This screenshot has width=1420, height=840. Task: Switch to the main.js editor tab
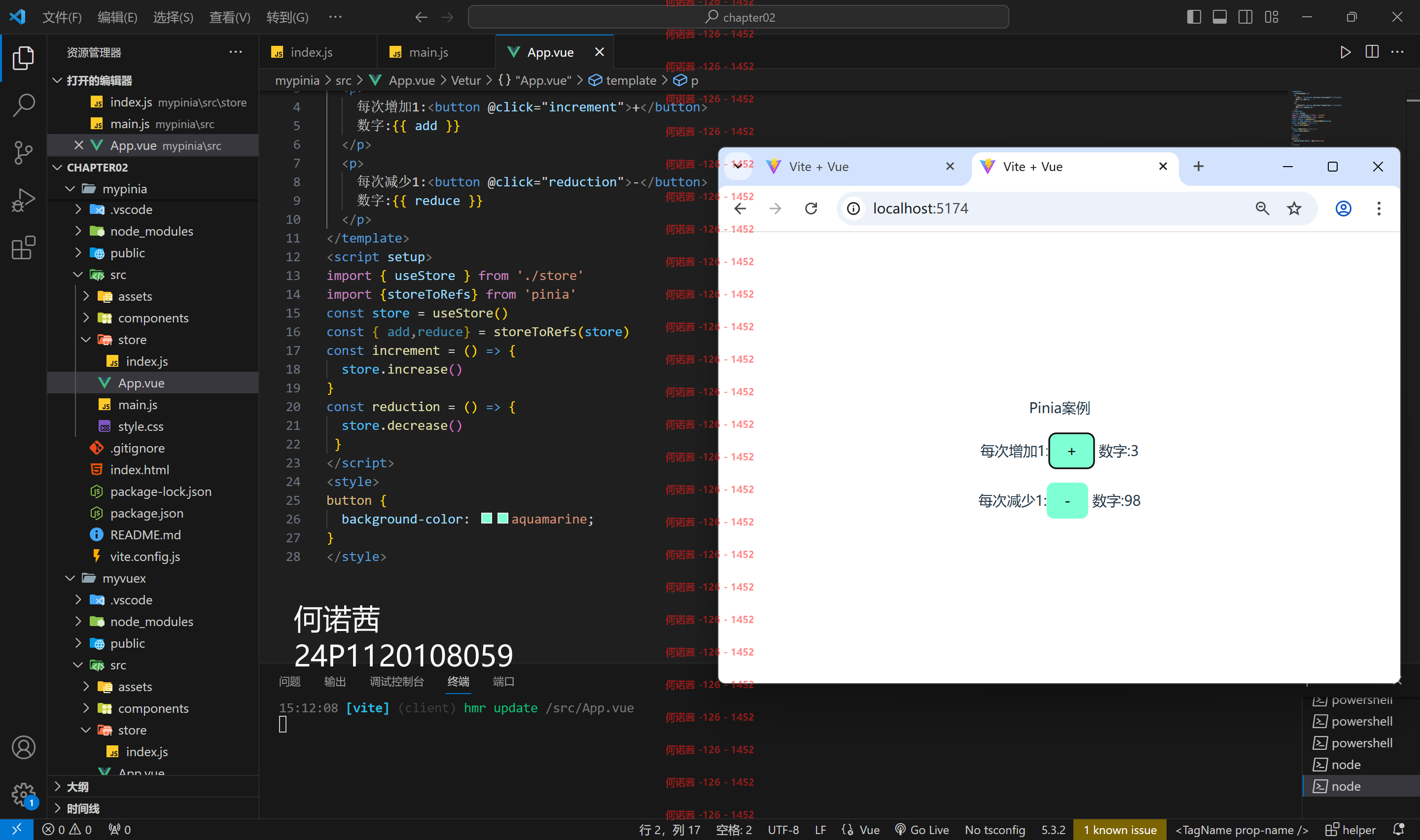436,52
